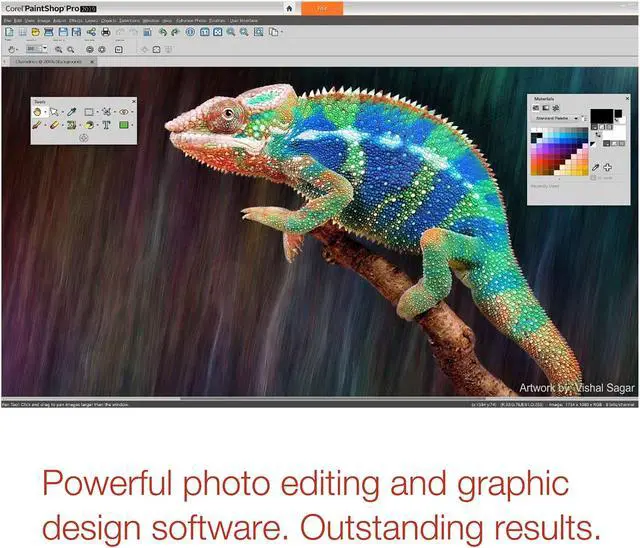Open the File menu
The height and width of the screenshot is (548, 640).
point(7,20)
